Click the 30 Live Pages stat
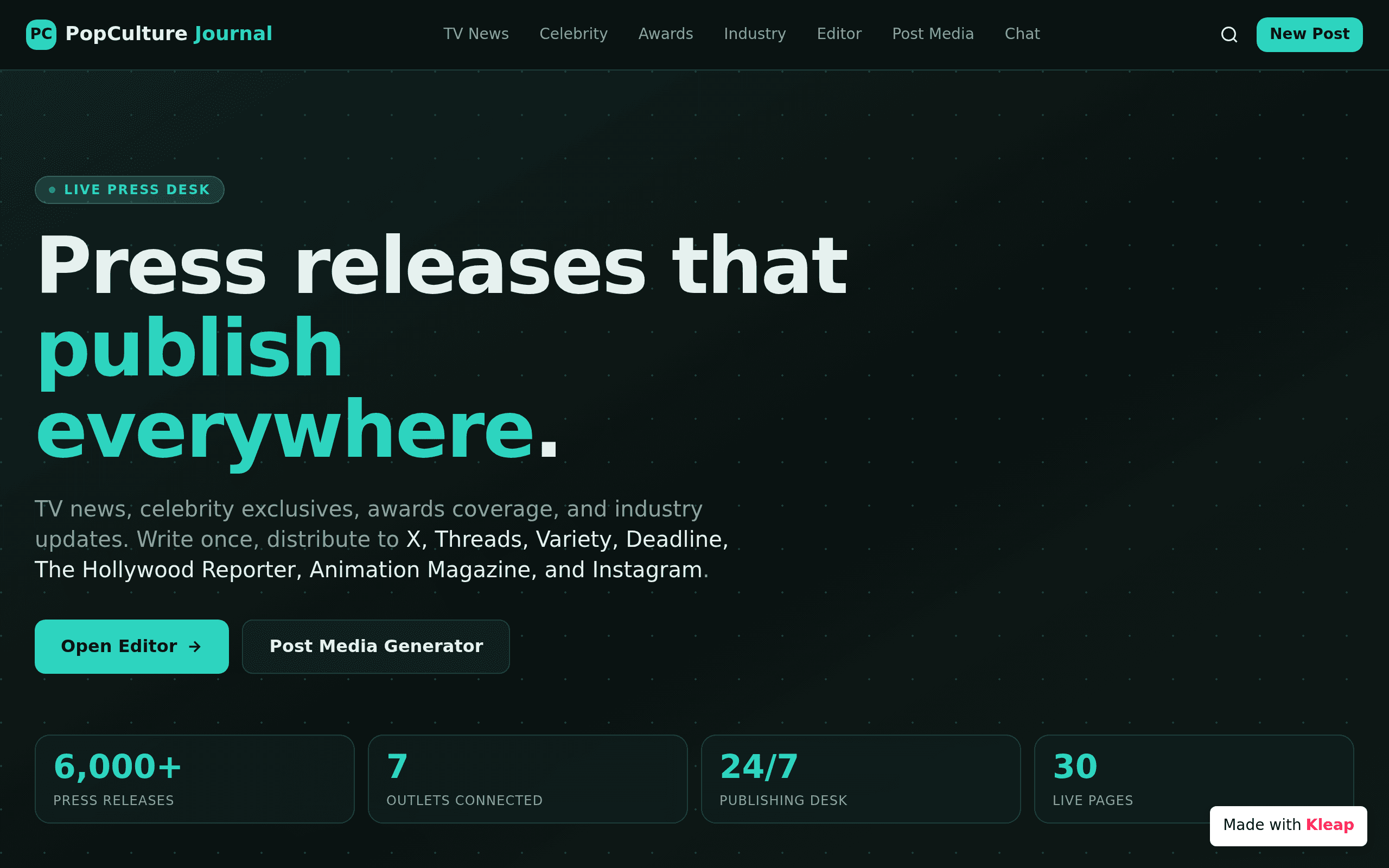 tap(1194, 779)
